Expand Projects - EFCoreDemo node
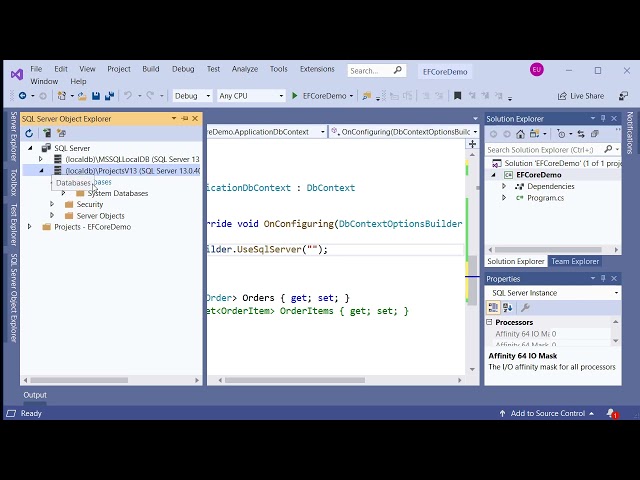 point(29,226)
